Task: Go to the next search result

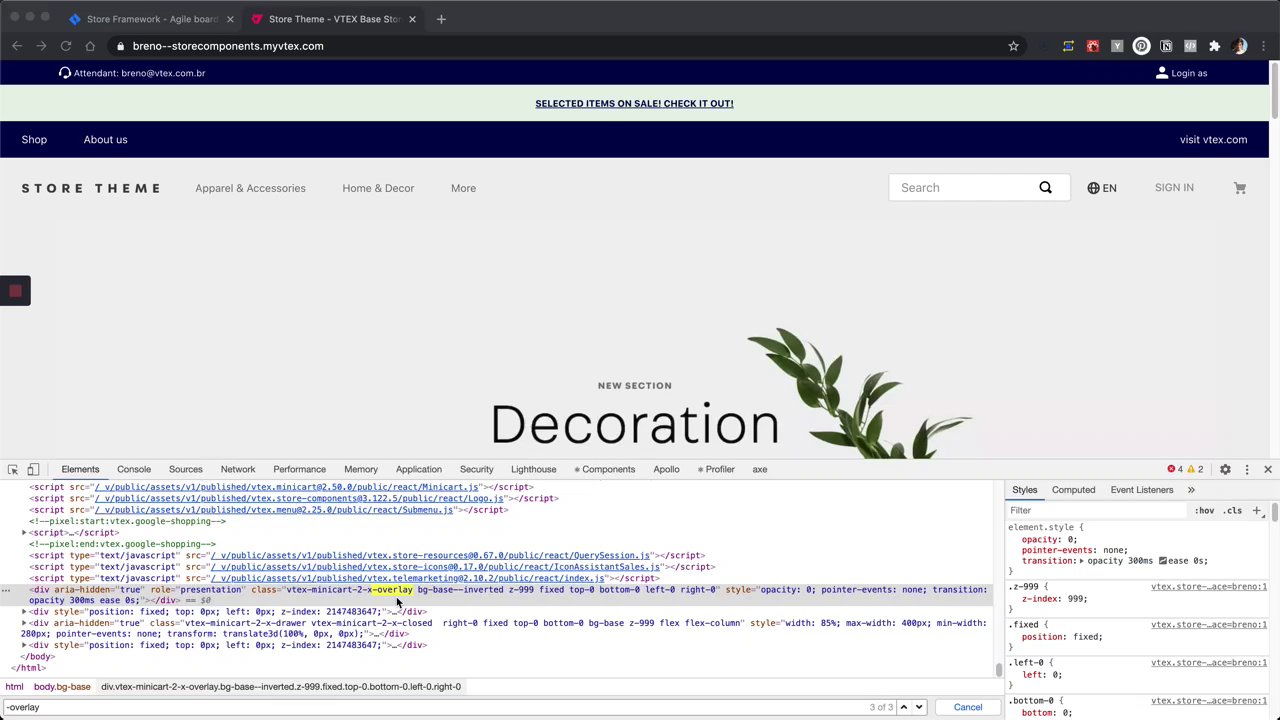Action: [919, 707]
